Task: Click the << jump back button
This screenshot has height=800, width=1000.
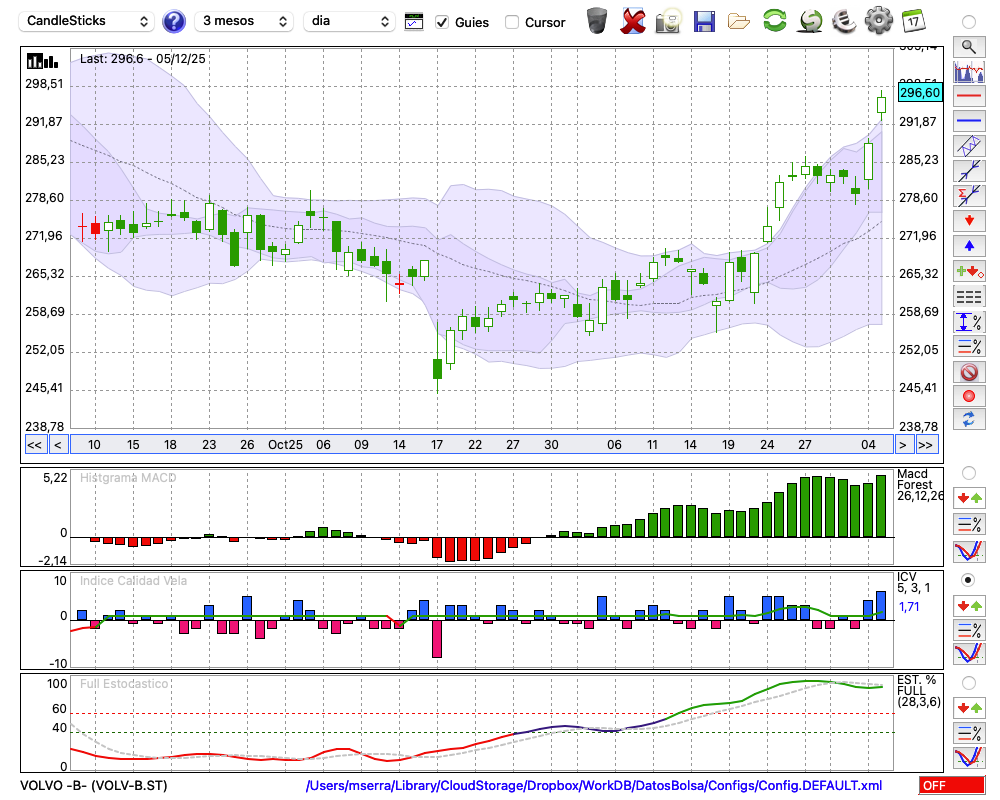Action: (x=34, y=445)
